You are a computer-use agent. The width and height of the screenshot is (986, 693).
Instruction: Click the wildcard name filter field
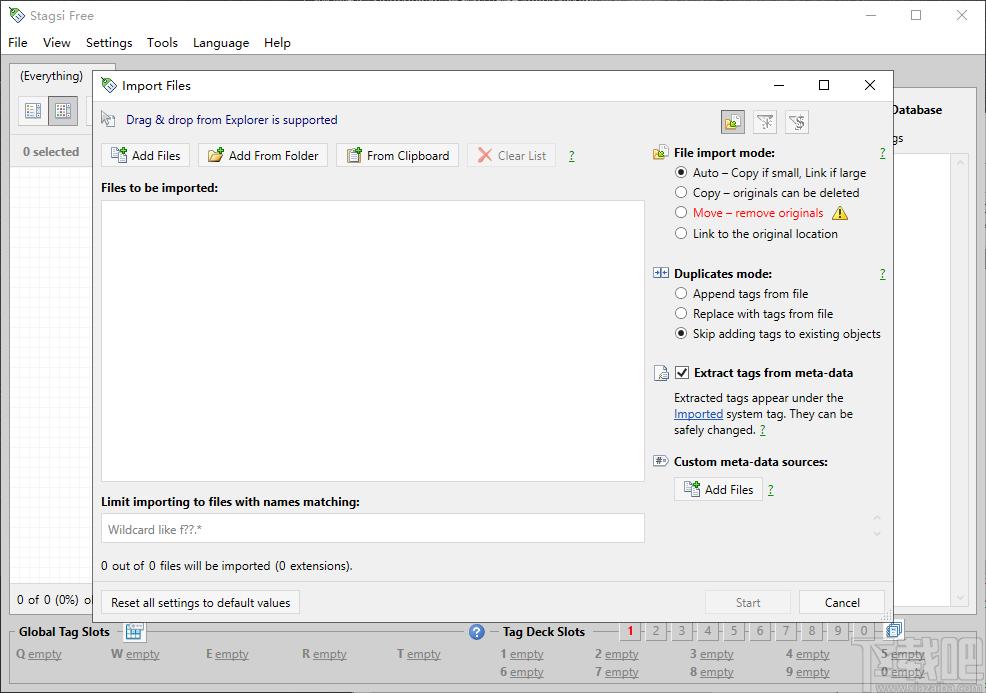(x=373, y=528)
